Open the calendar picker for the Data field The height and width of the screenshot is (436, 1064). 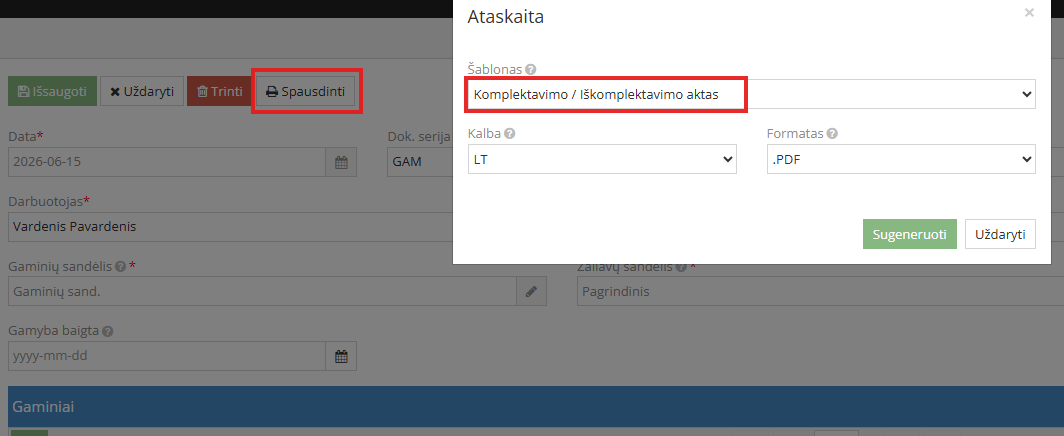tap(341, 162)
